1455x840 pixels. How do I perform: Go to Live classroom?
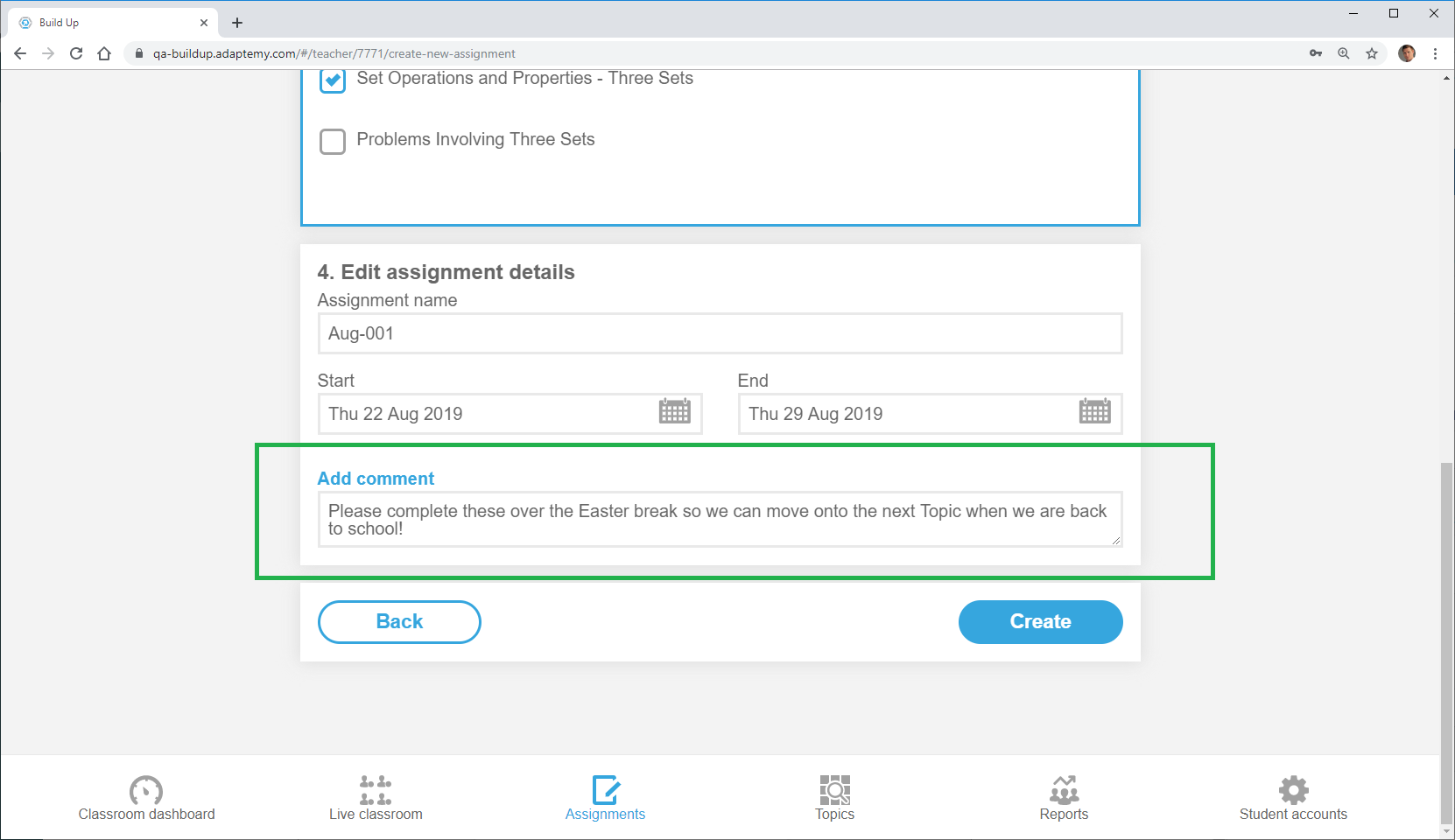(x=376, y=790)
